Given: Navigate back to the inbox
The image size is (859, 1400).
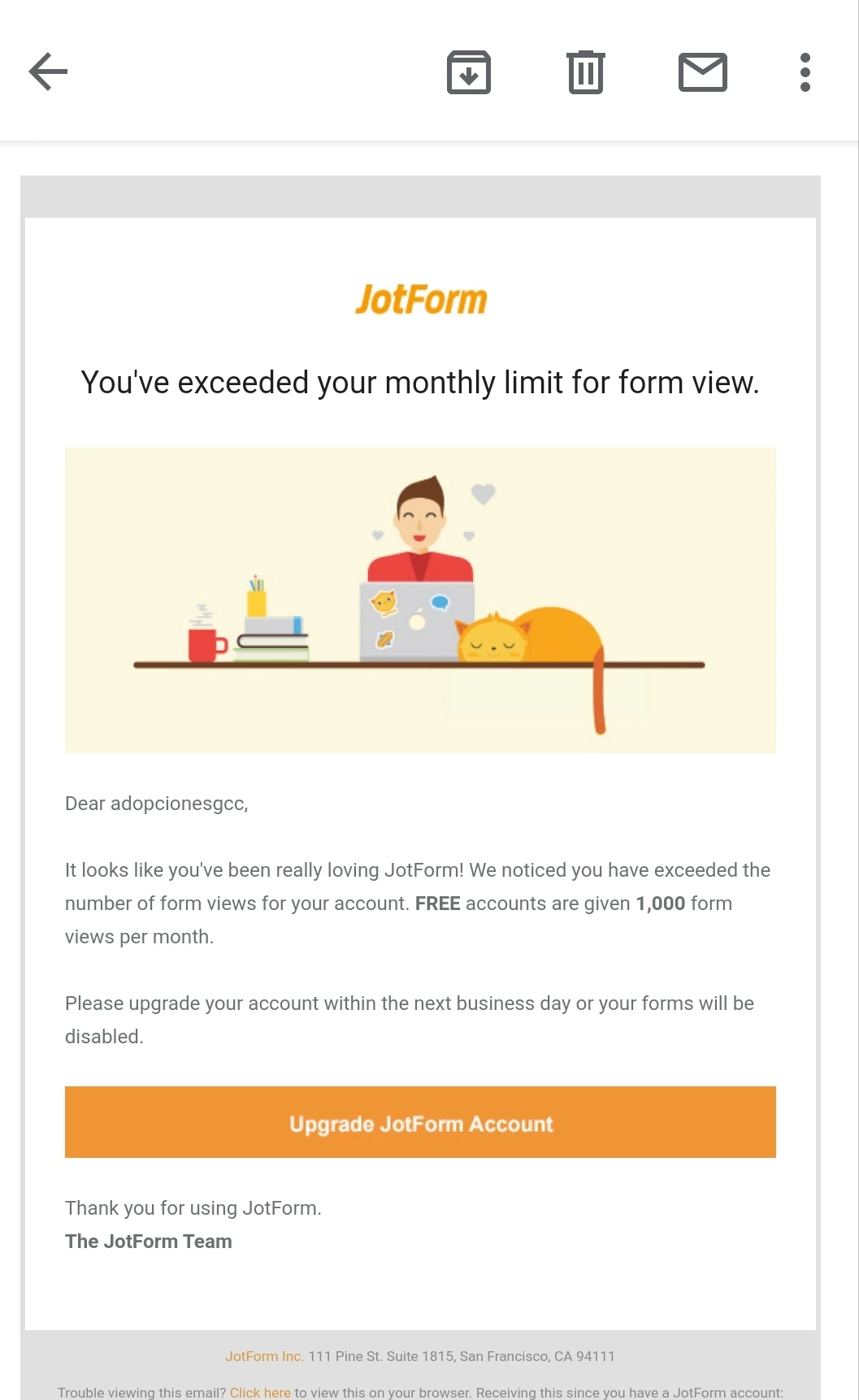Looking at the screenshot, I should [x=48, y=72].
